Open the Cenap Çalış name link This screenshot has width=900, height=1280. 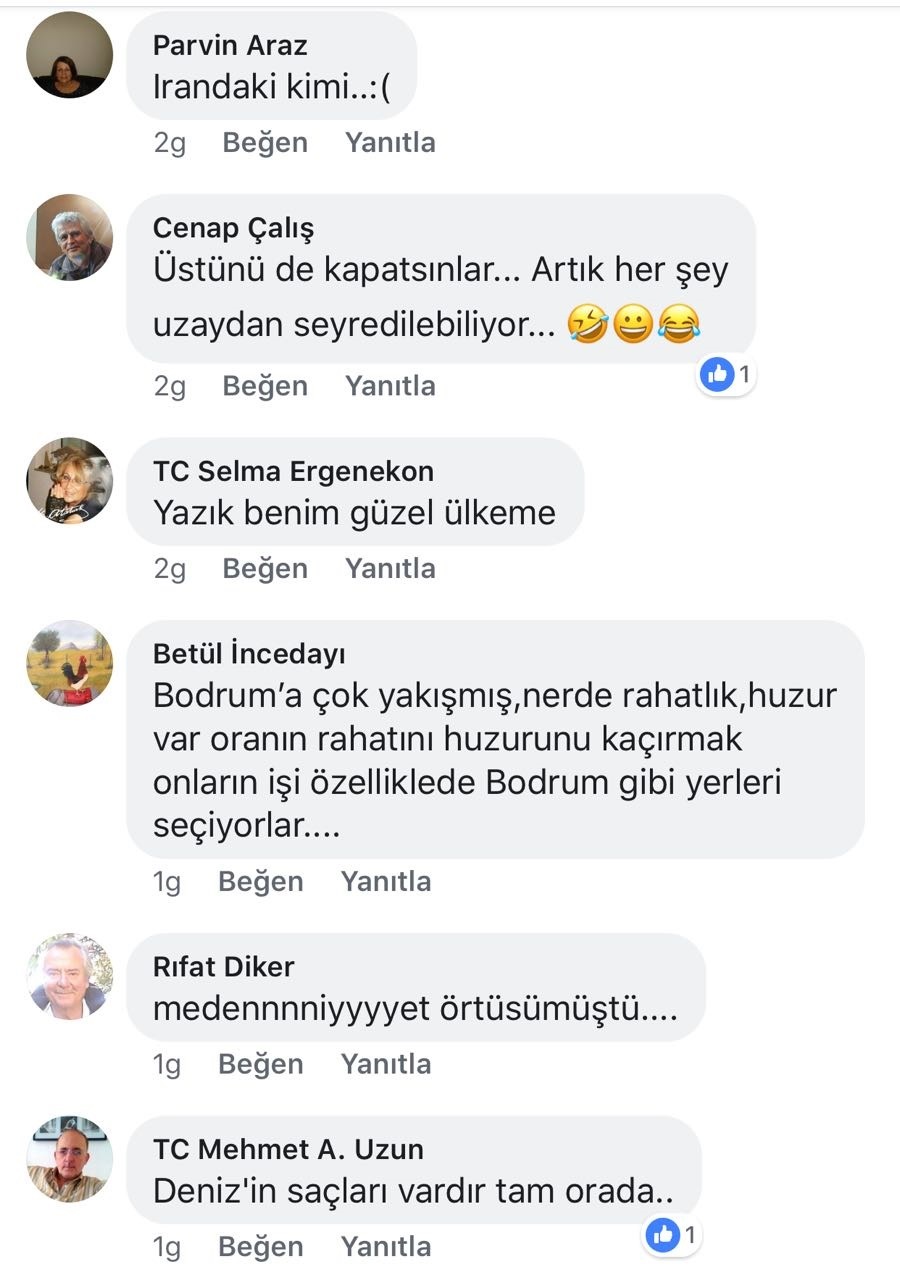[233, 228]
